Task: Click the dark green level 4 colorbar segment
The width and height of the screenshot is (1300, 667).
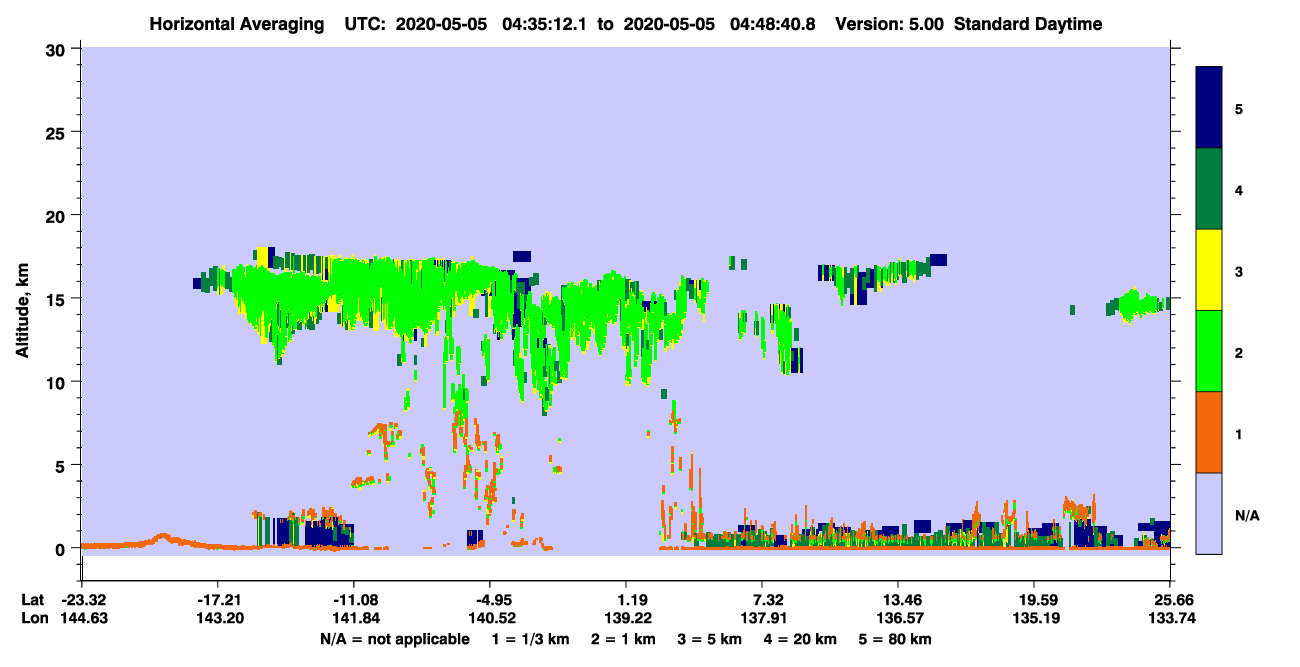Action: coord(1209,189)
